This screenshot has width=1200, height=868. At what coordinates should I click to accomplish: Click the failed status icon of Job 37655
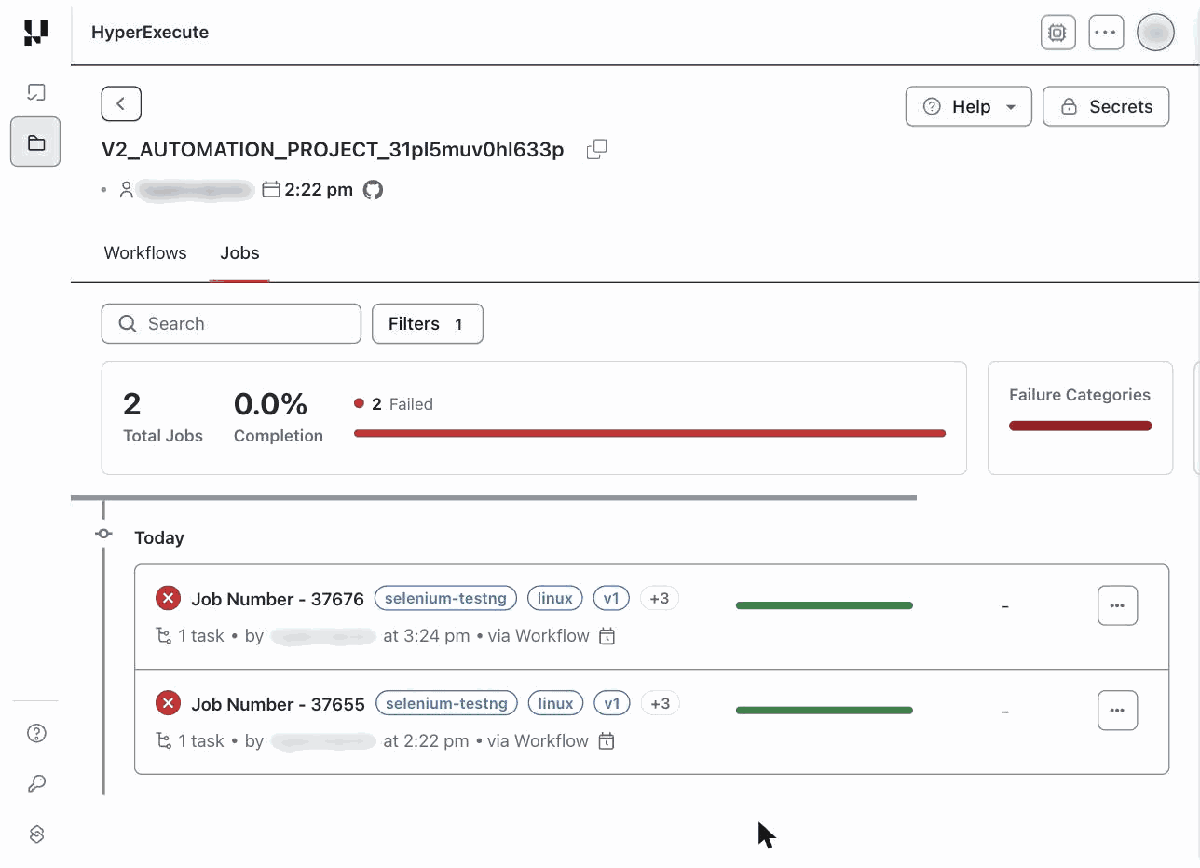point(168,703)
